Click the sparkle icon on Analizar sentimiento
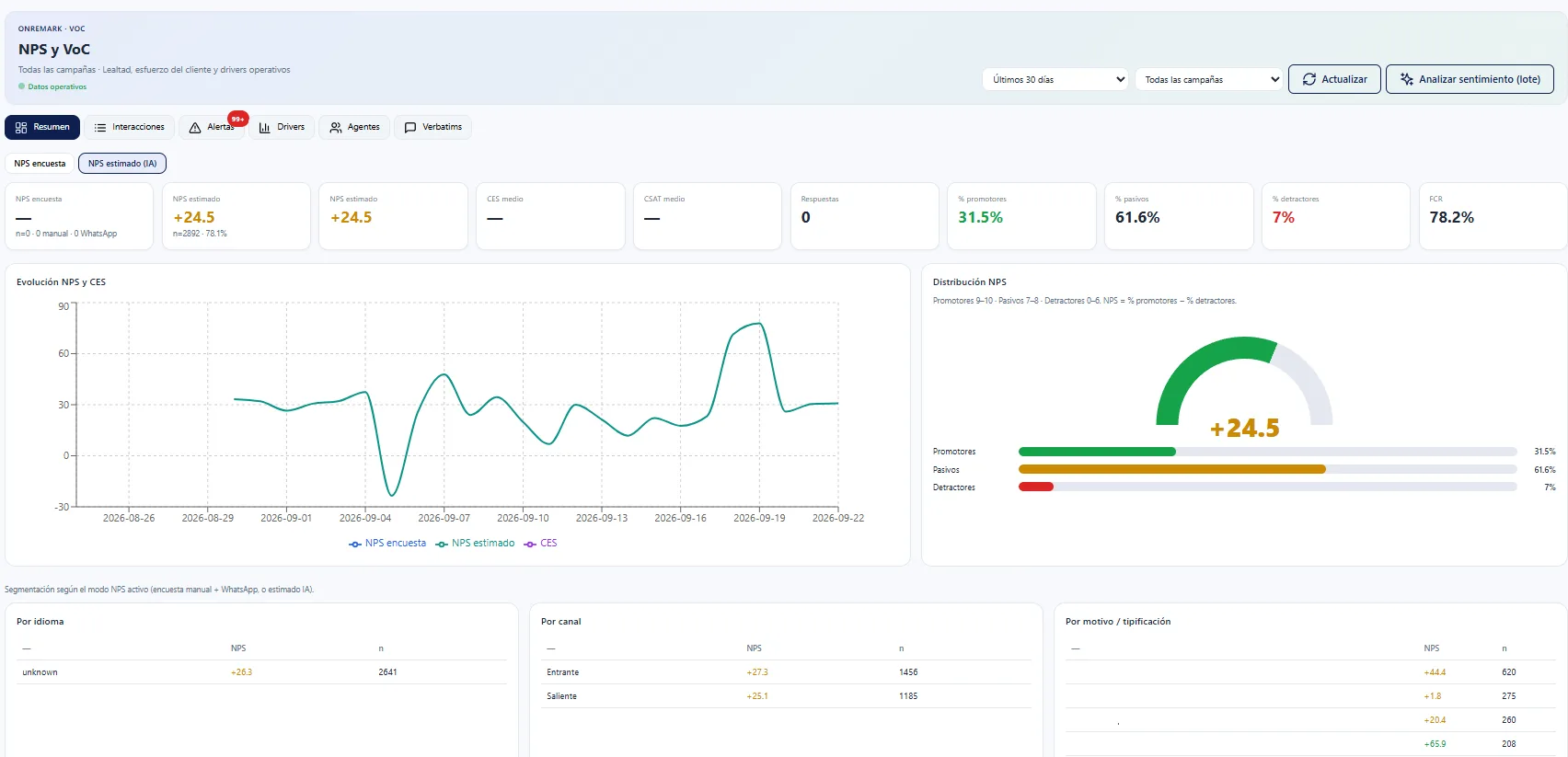The height and width of the screenshot is (757, 1568). click(1407, 80)
